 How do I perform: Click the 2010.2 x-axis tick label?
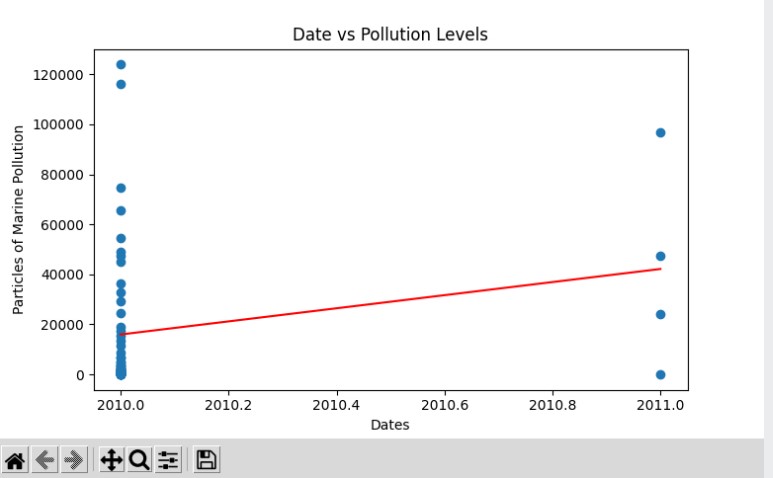(228, 405)
